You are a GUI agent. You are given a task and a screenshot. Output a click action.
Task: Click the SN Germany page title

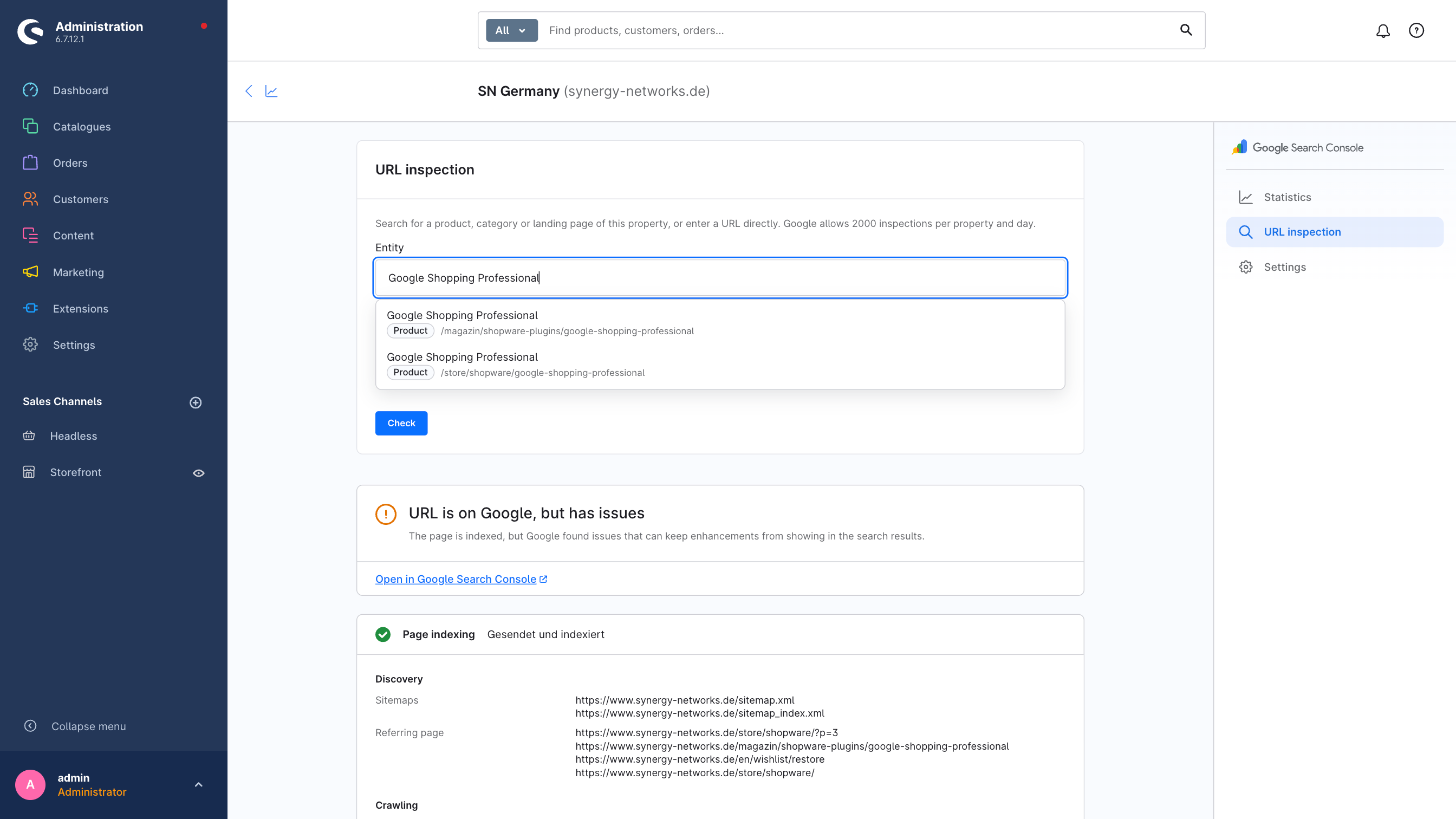[x=594, y=91]
